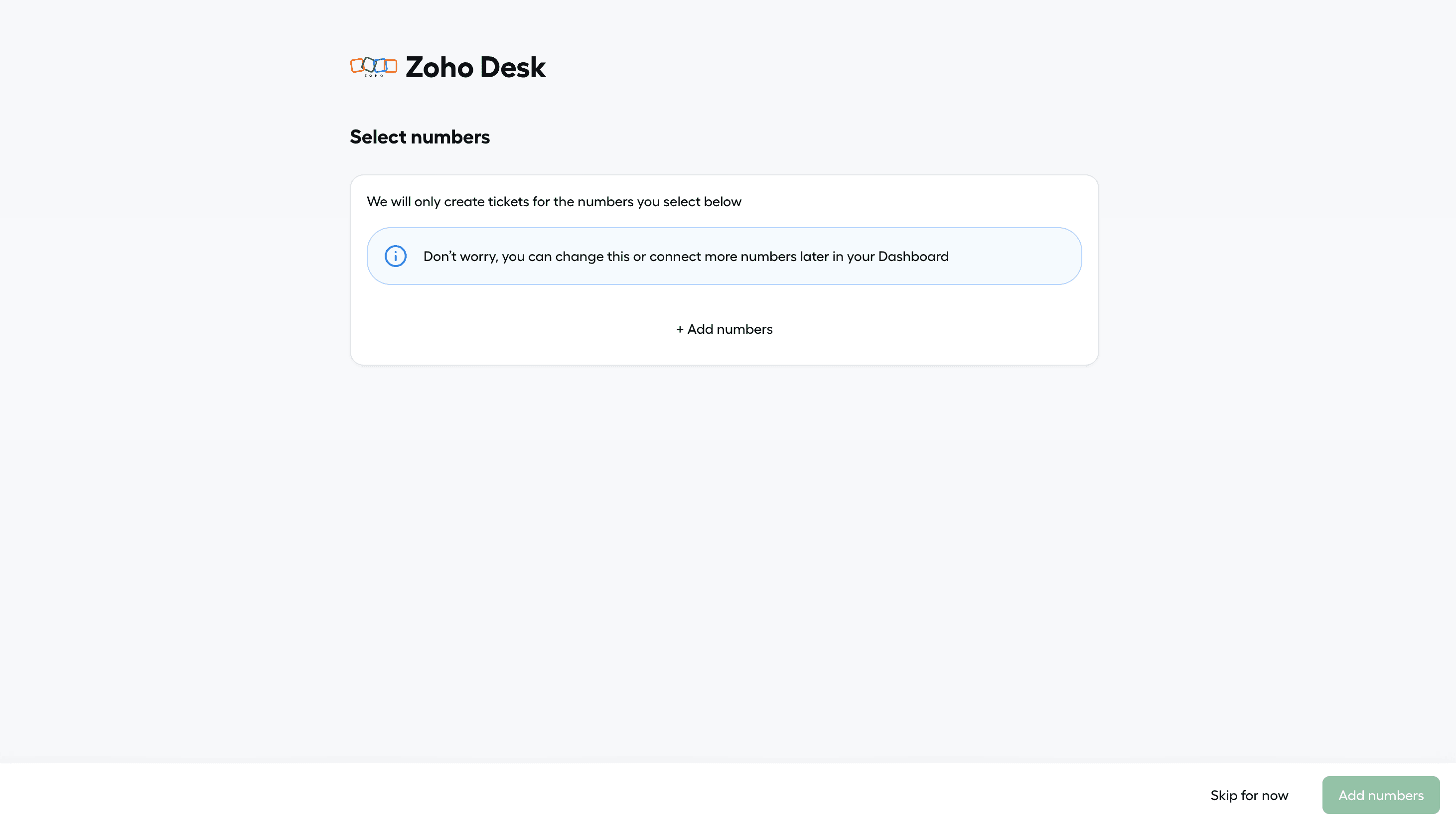Click the leftmost orange square in logo
Image resolution: width=1456 pixels, height=822 pixels.
357,66
